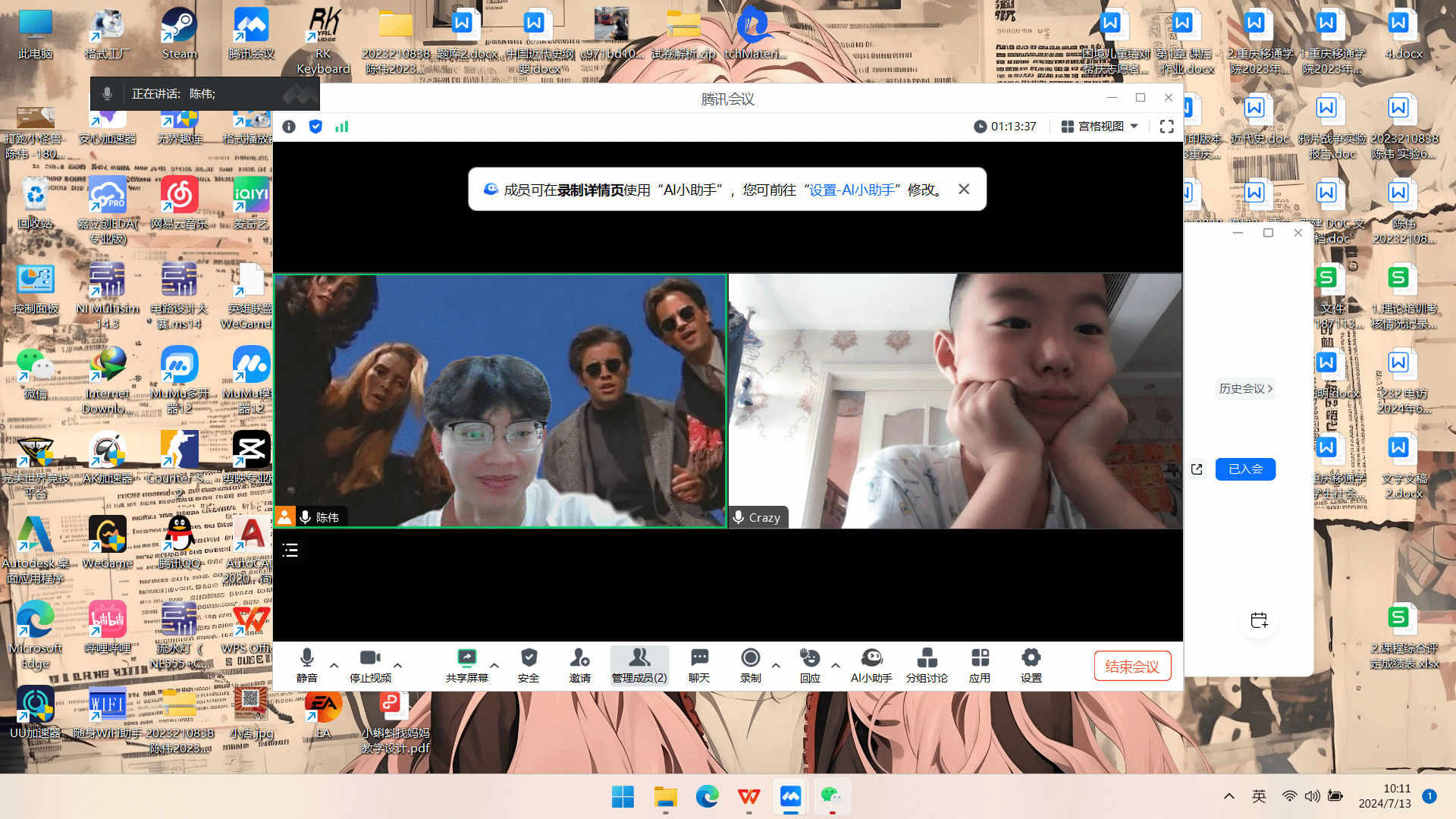The height and width of the screenshot is (819, 1456).
Task: Open 宫格视图 layout dropdown
Action: (1100, 127)
